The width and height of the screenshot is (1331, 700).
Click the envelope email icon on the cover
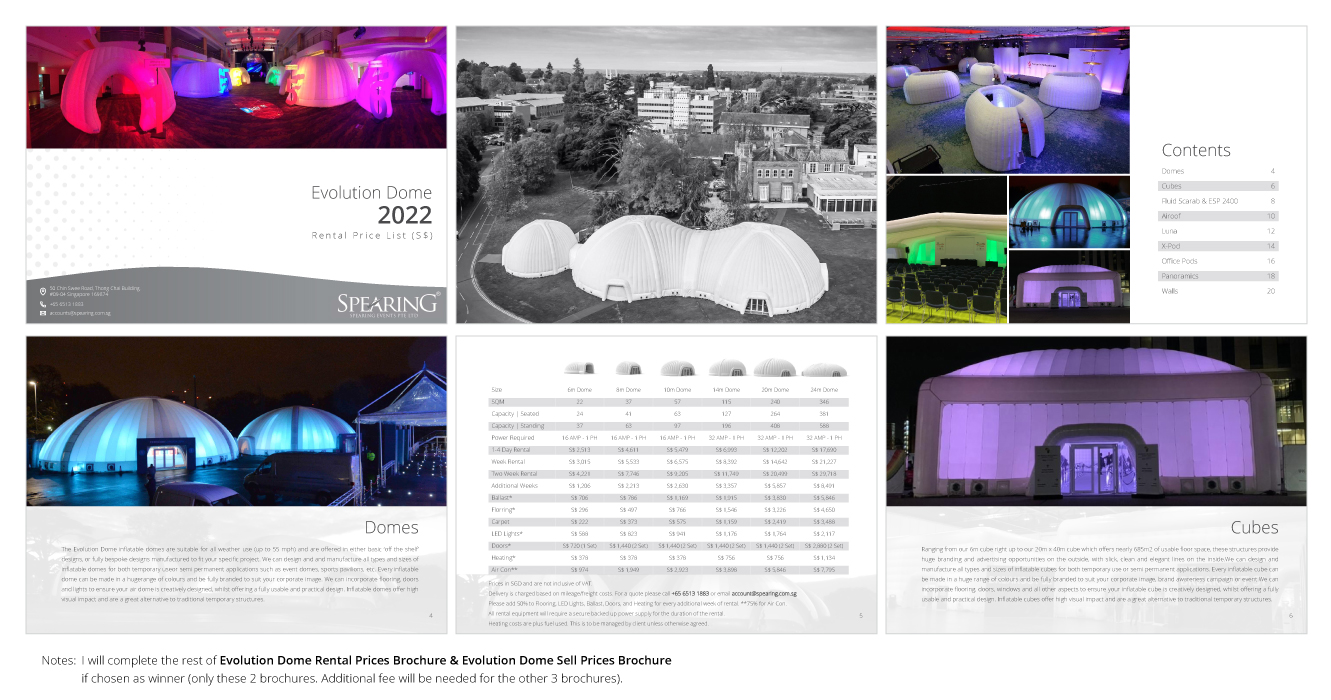click(x=42, y=313)
